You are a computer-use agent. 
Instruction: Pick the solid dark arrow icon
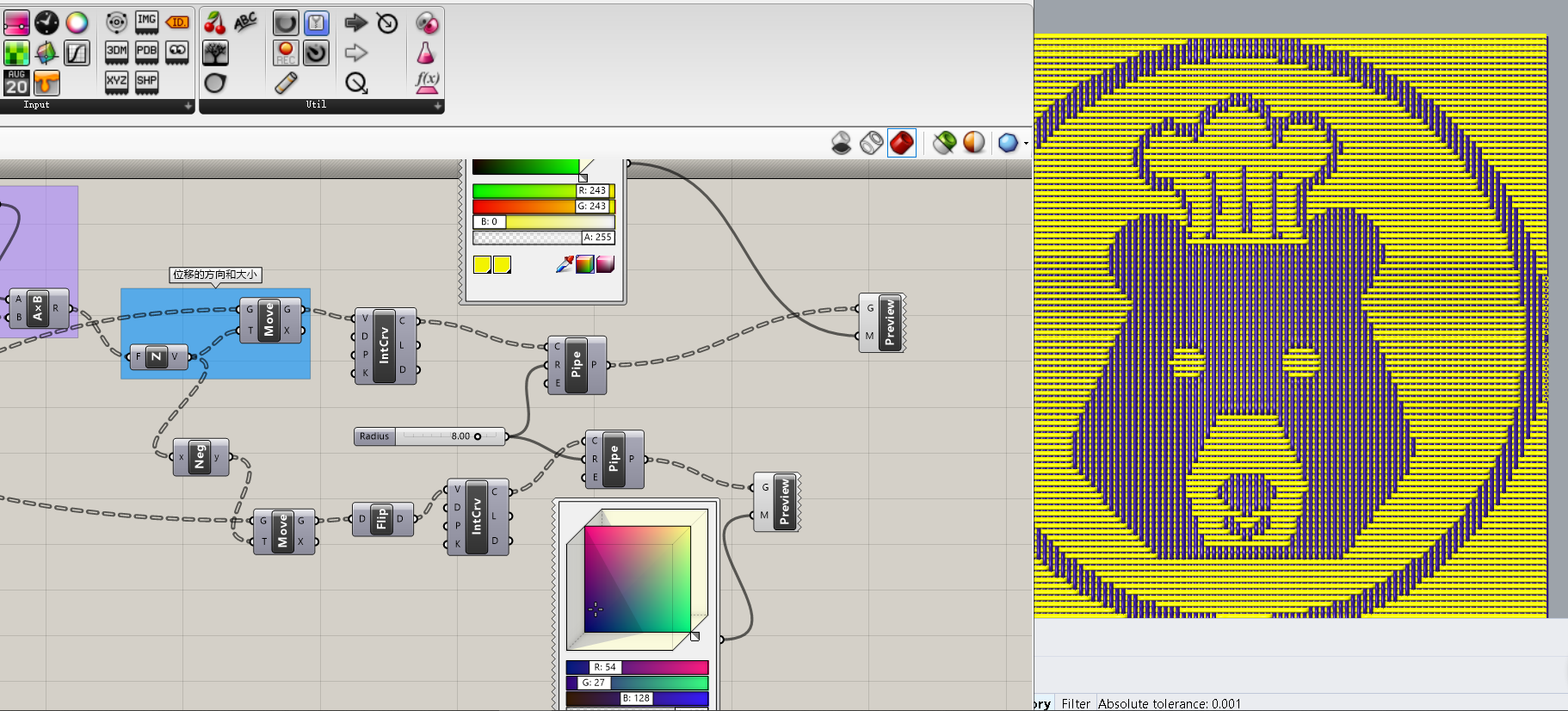(356, 22)
